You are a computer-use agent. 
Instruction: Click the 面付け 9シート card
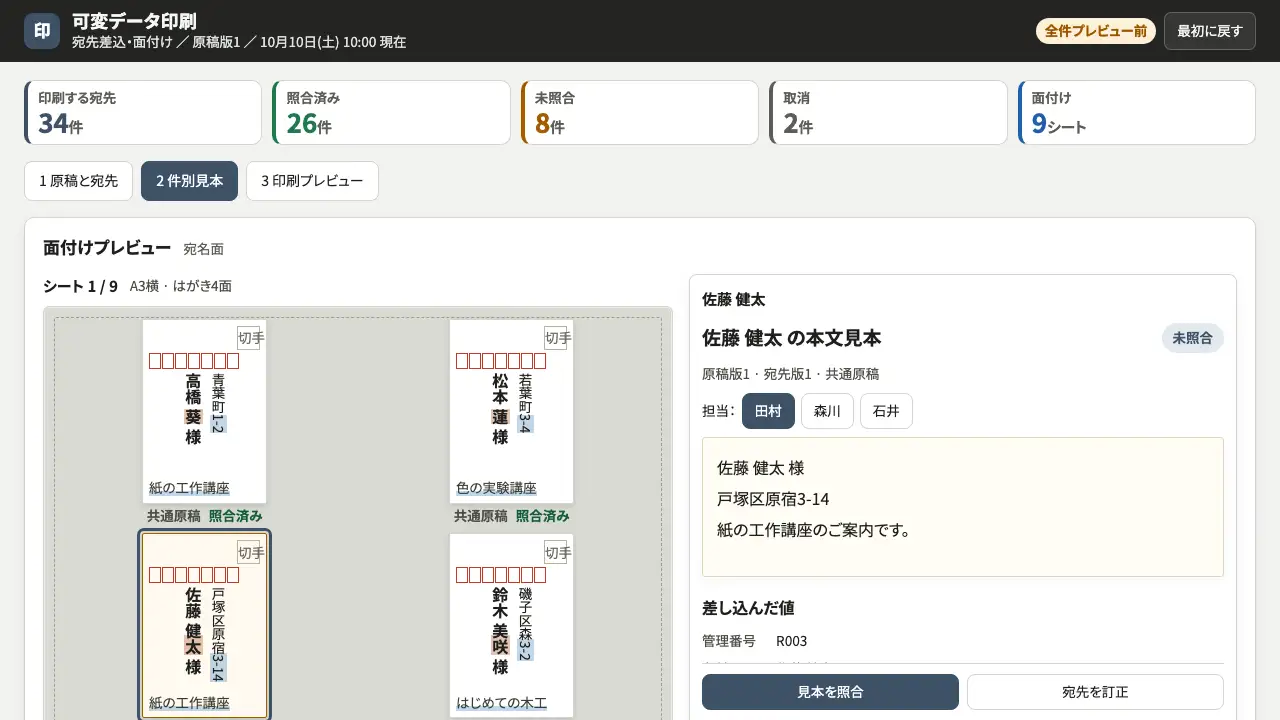[1137, 112]
